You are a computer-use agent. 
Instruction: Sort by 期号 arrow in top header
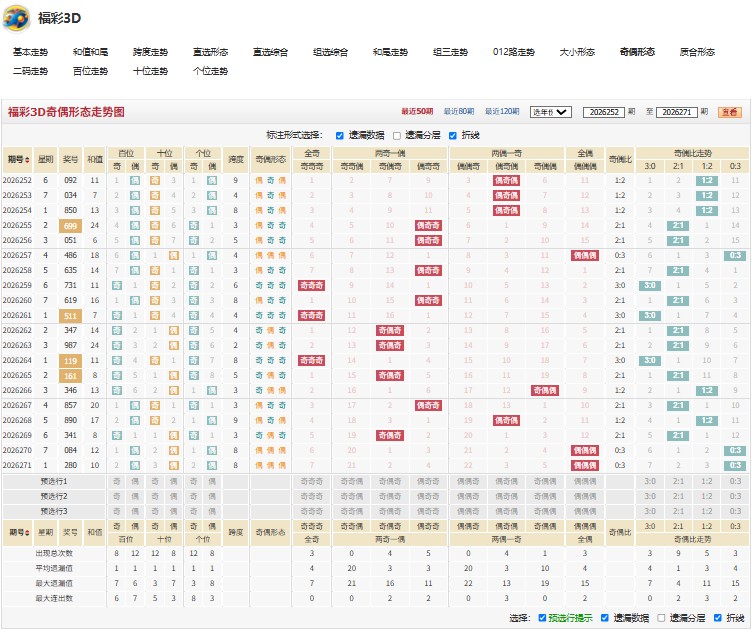[27, 160]
